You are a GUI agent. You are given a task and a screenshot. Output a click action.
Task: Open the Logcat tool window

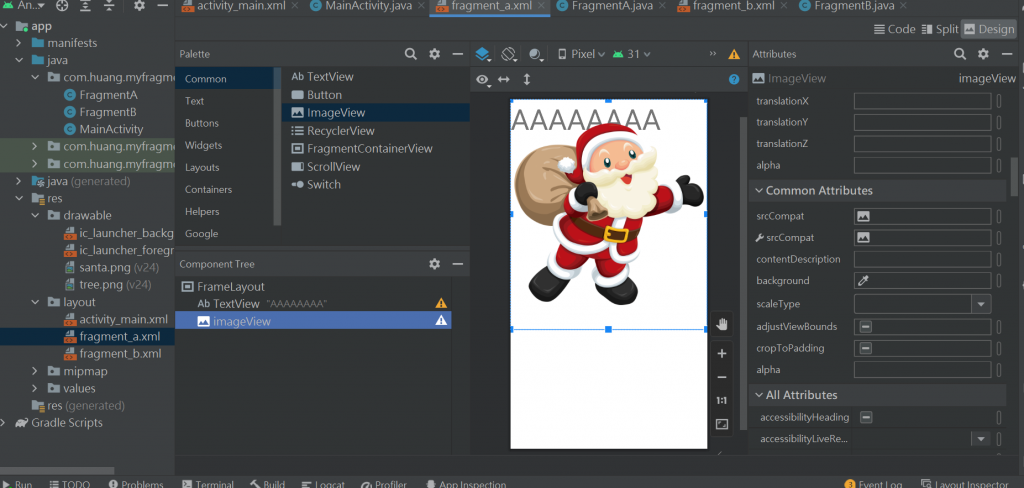[x=323, y=484]
